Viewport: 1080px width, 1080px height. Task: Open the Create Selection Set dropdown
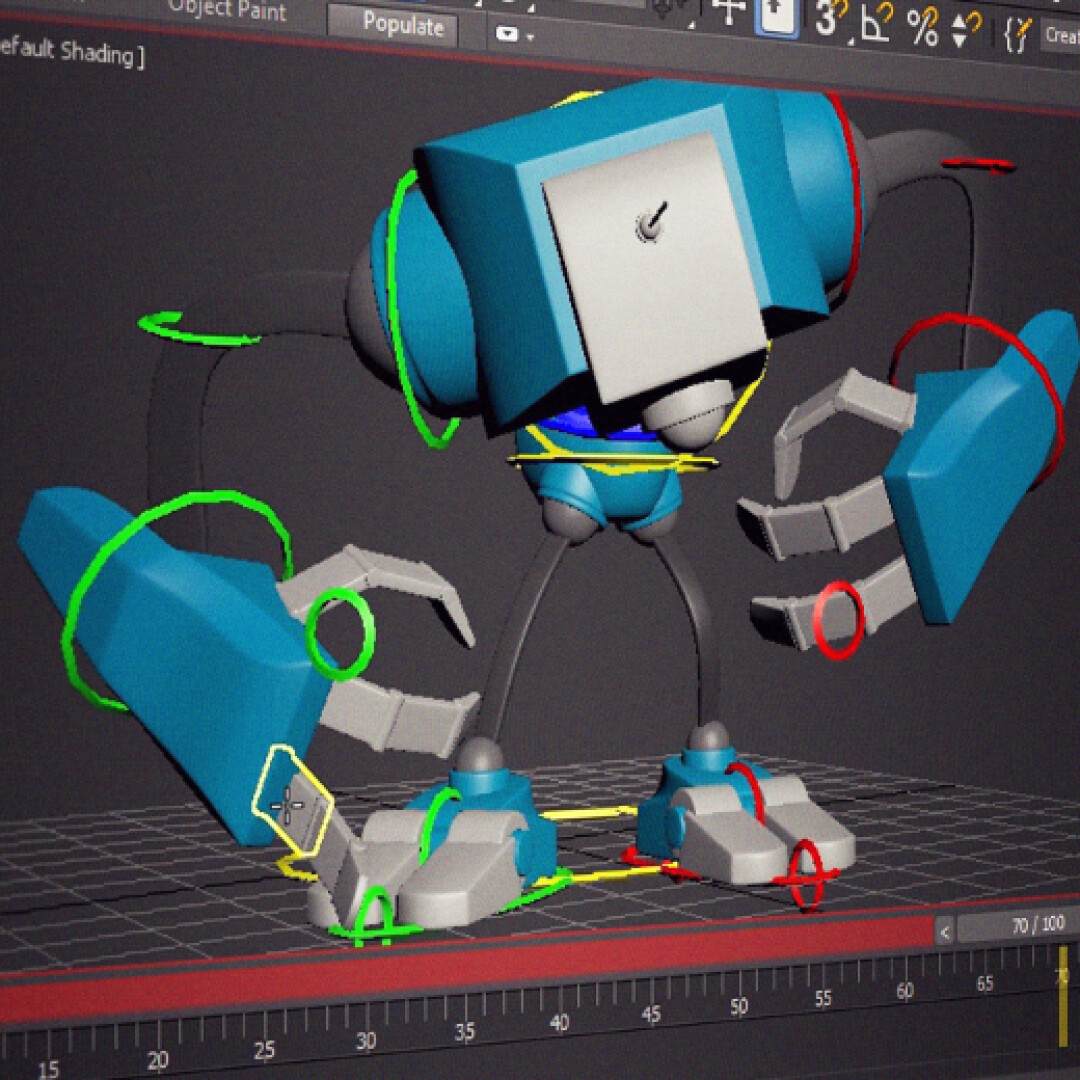click(1060, 35)
